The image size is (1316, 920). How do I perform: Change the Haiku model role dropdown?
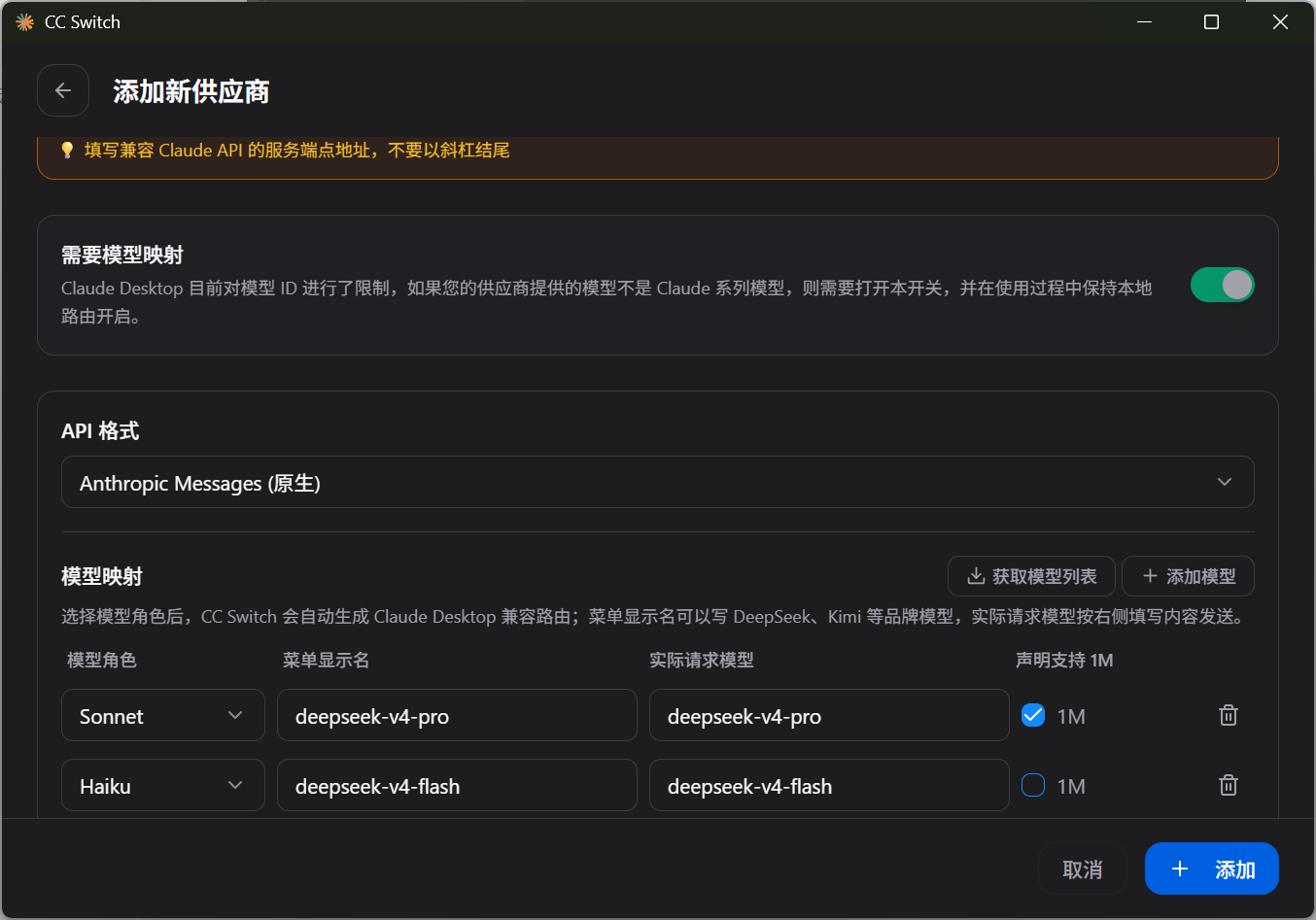[163, 785]
